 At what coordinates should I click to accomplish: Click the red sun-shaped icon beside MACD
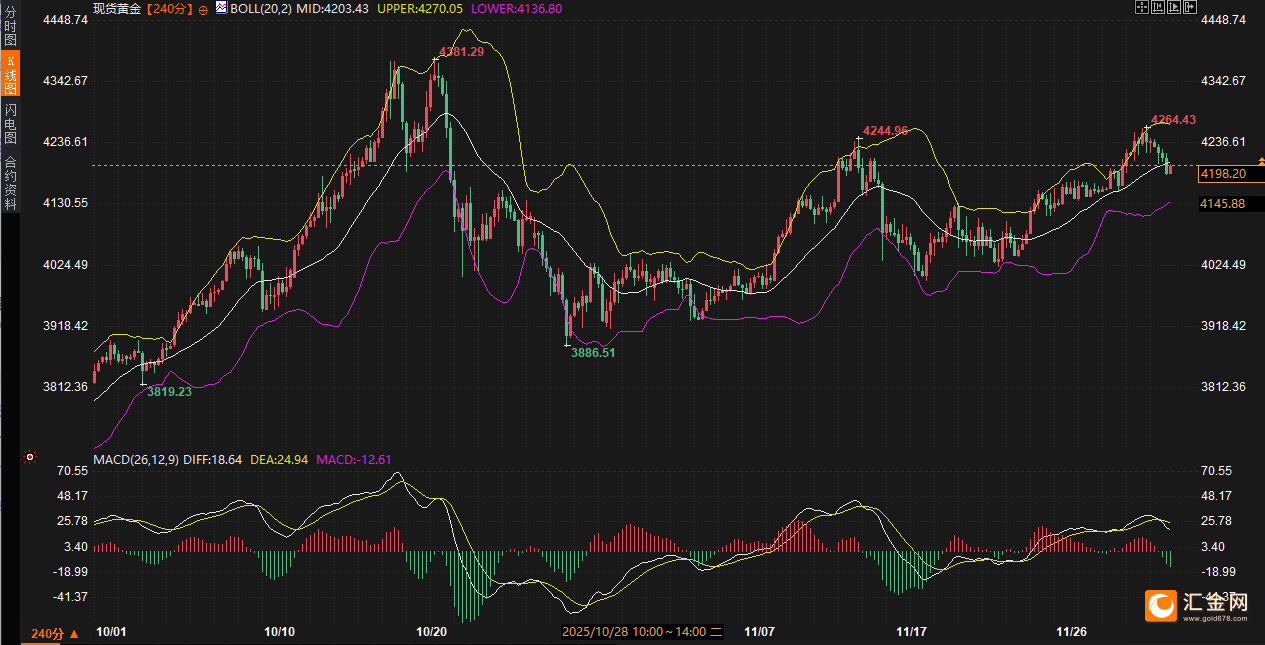30,458
